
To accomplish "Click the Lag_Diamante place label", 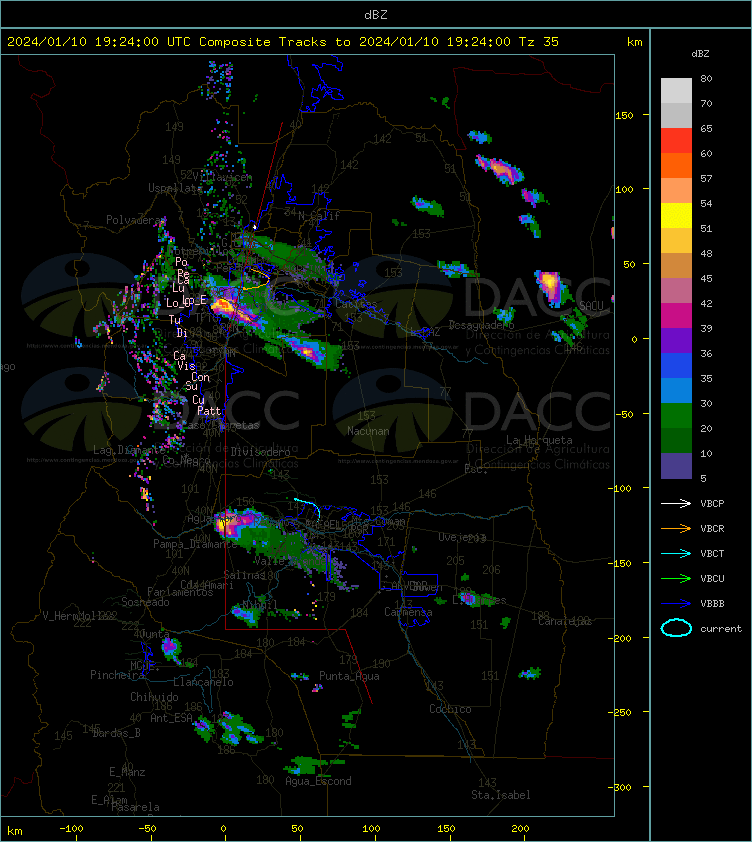I will [x=129, y=449].
